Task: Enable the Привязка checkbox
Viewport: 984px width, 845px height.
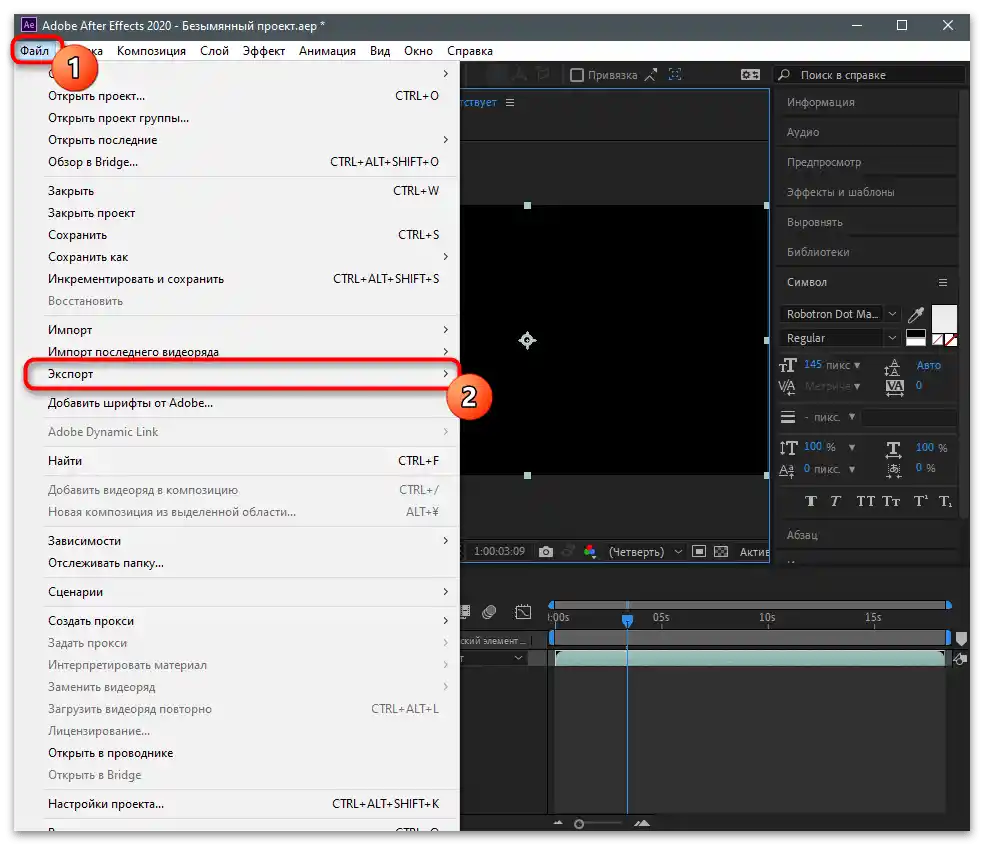Action: (577, 75)
